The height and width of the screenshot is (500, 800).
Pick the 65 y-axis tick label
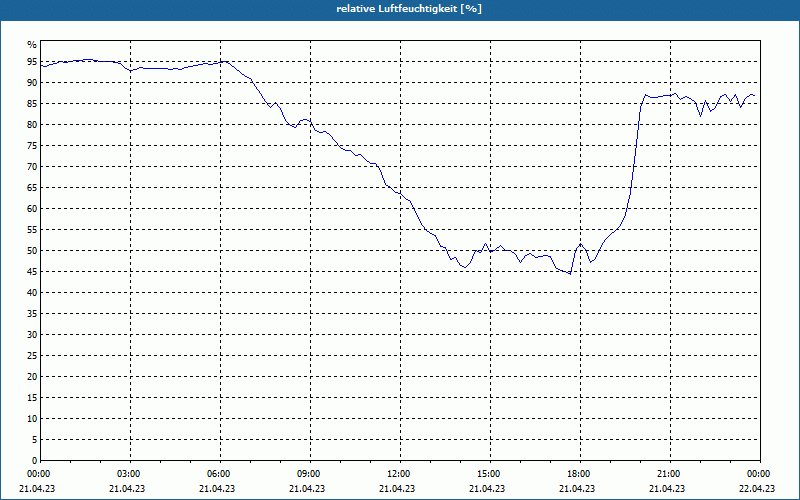[32, 188]
